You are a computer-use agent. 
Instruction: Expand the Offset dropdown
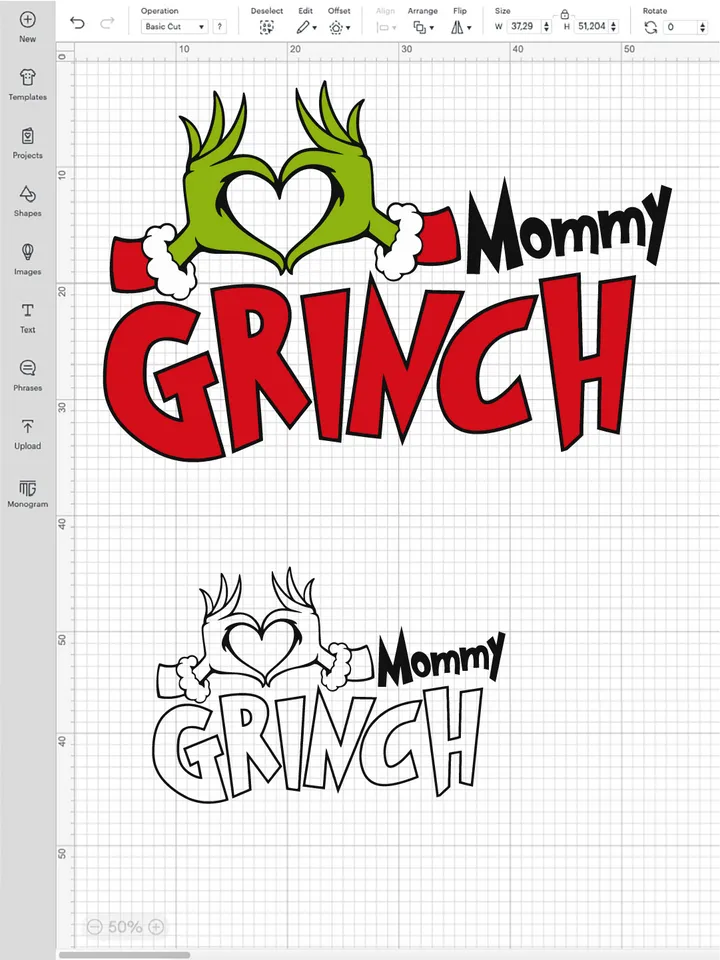click(x=339, y=27)
